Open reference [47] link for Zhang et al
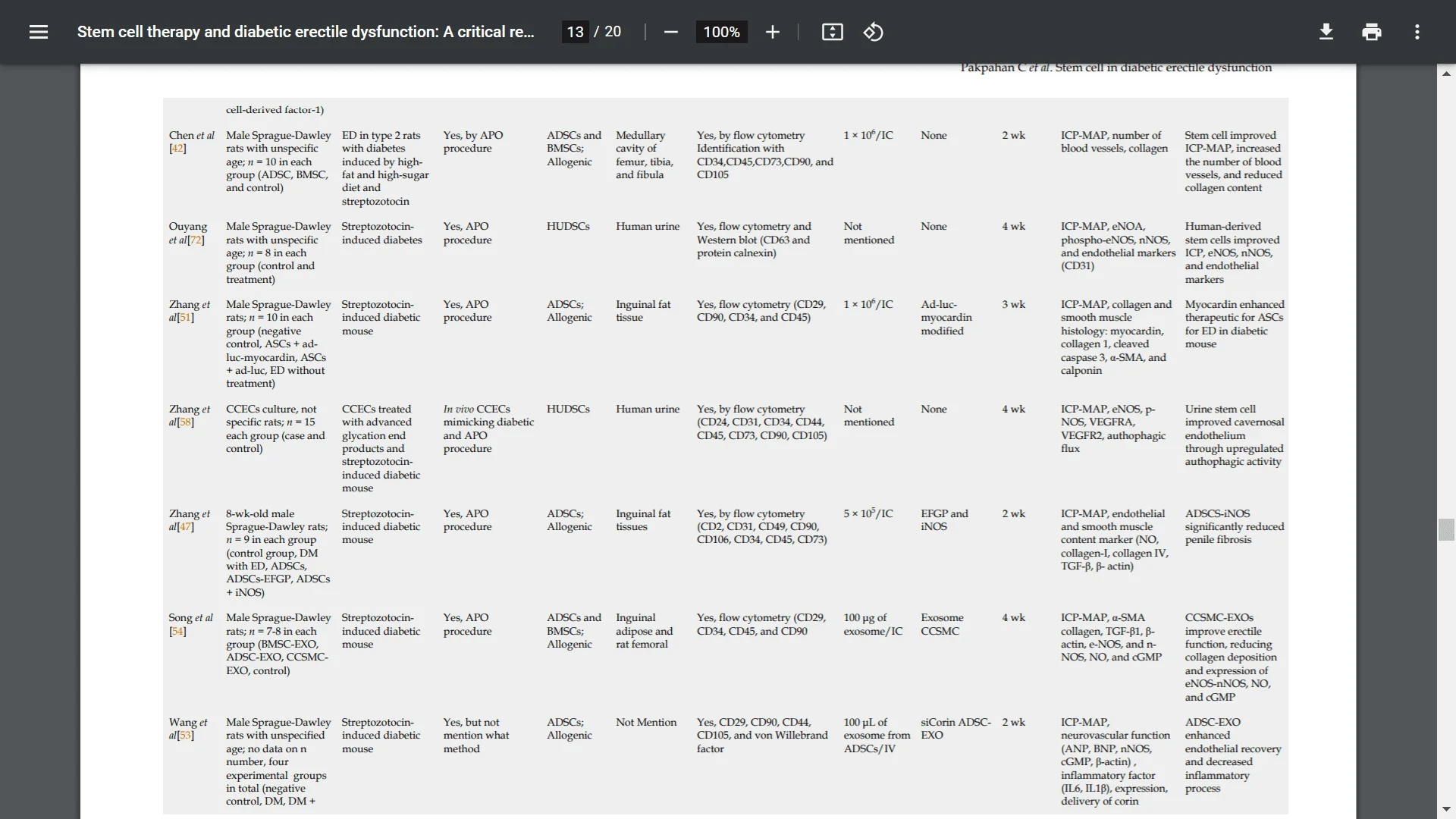 click(x=185, y=527)
